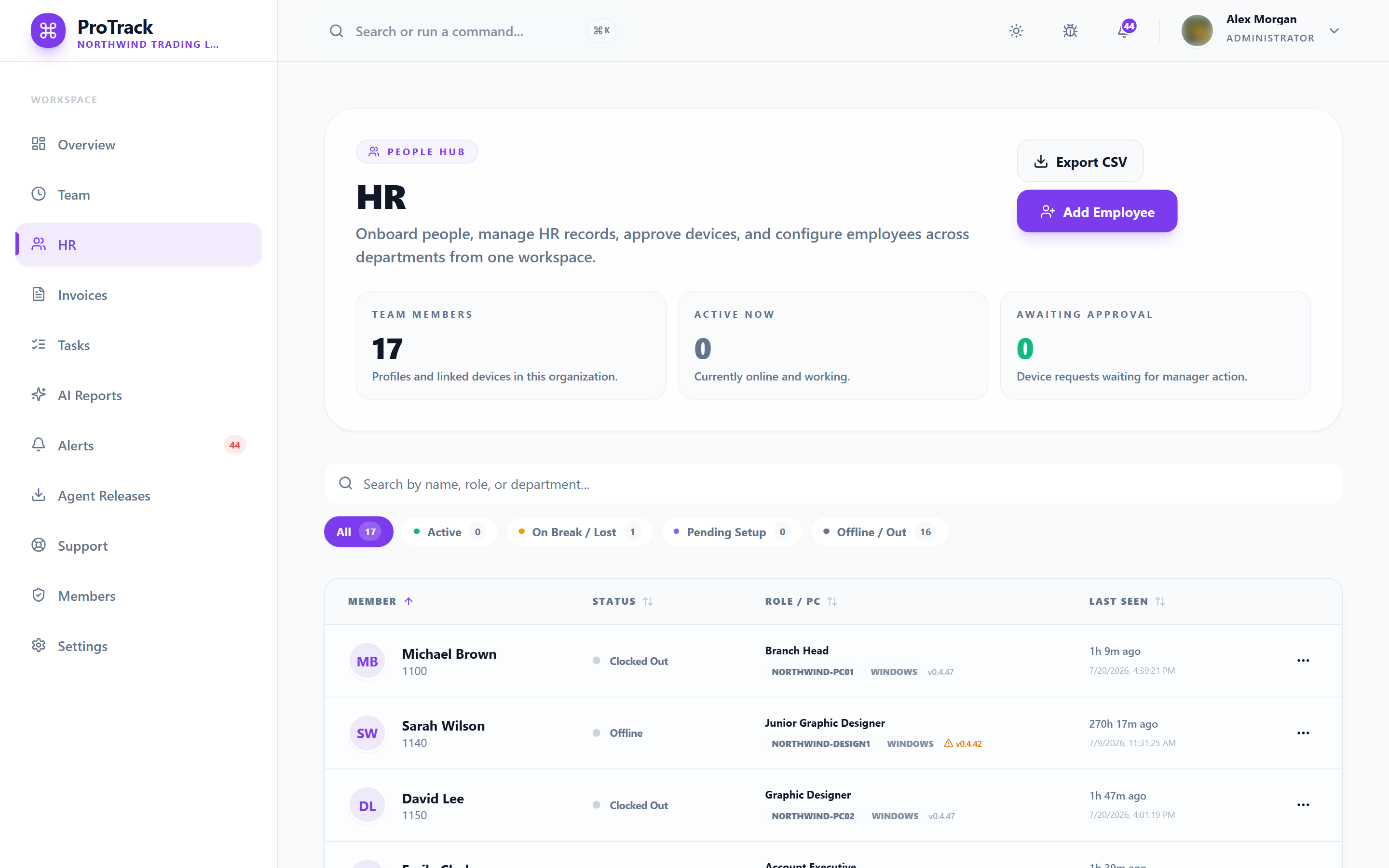Open the HR people icon in sidebar
The width and height of the screenshot is (1389, 868).
click(39, 244)
